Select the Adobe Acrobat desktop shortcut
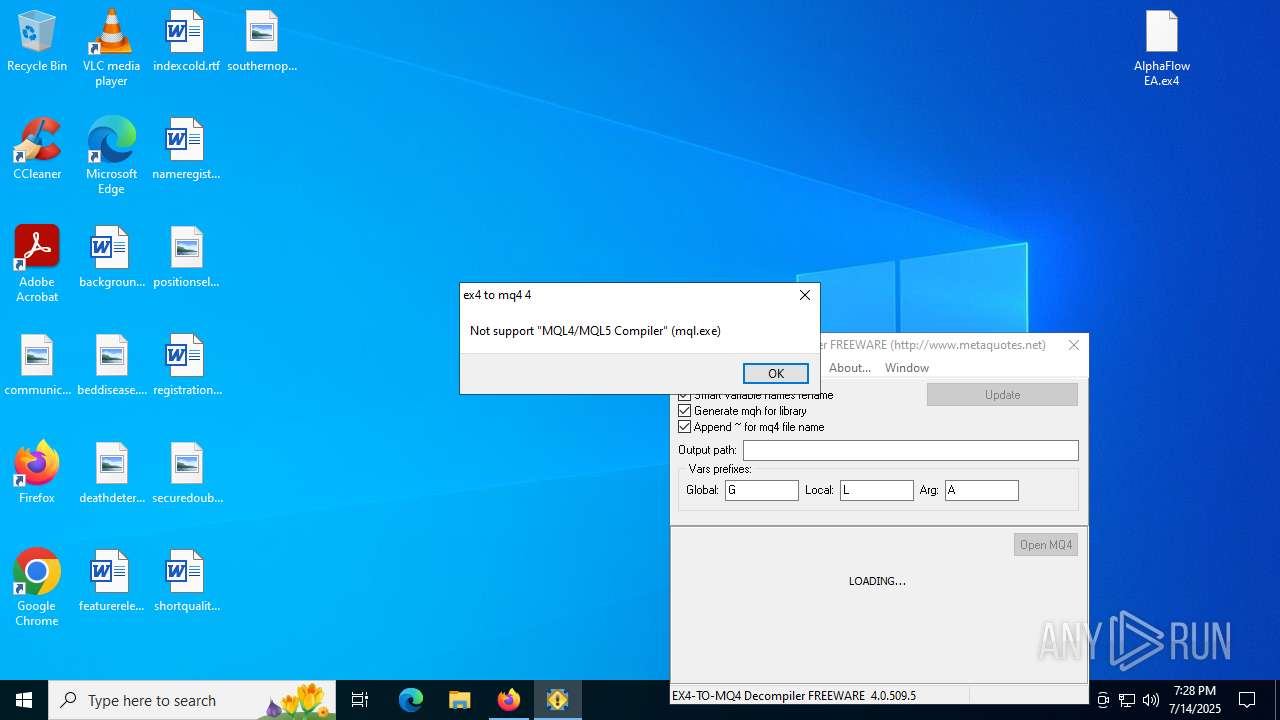Image resolution: width=1280 pixels, height=720 pixels. click(x=37, y=264)
